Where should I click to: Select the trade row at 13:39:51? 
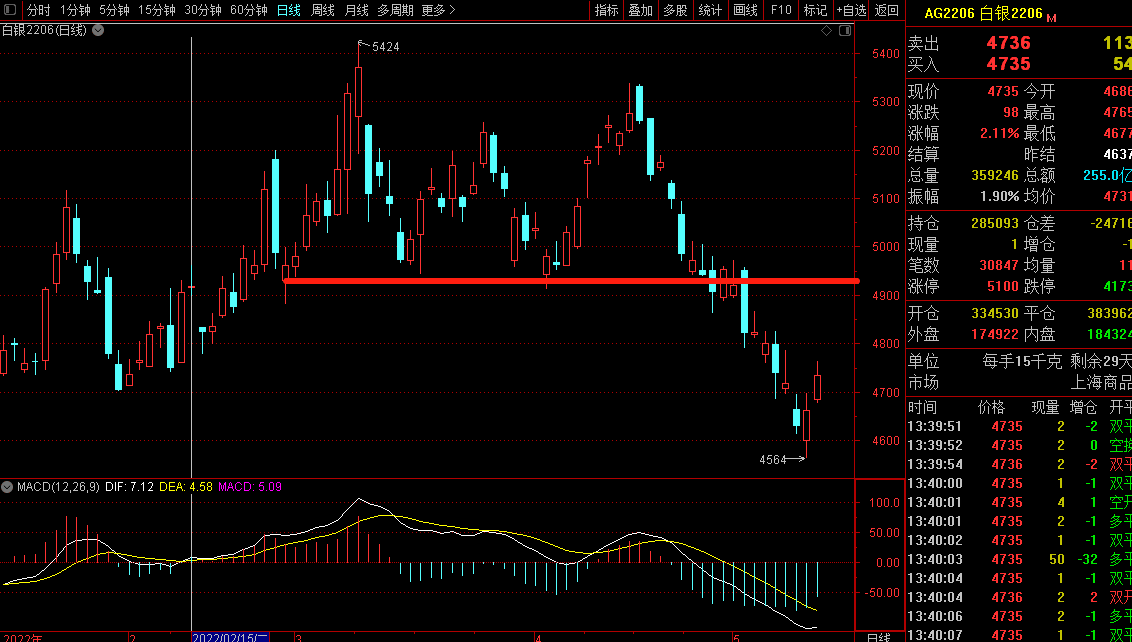1019,426
